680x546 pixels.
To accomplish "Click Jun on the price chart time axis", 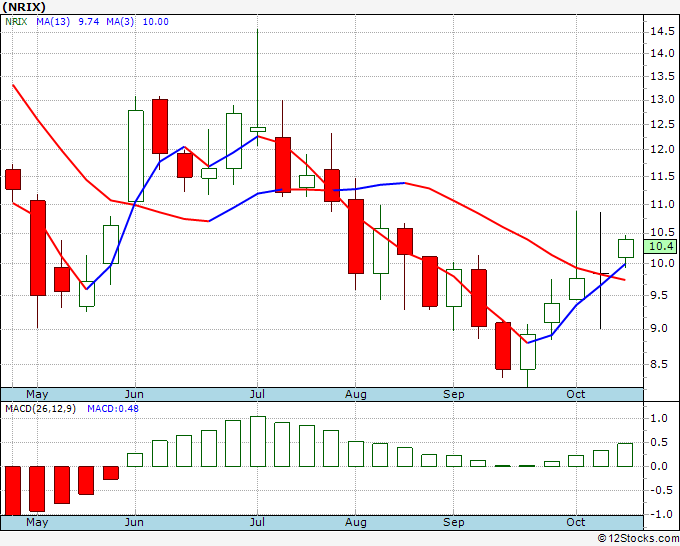I will pos(134,394).
